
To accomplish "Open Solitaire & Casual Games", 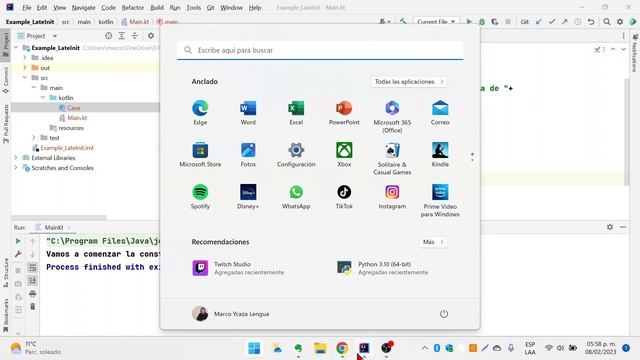I will [392, 159].
